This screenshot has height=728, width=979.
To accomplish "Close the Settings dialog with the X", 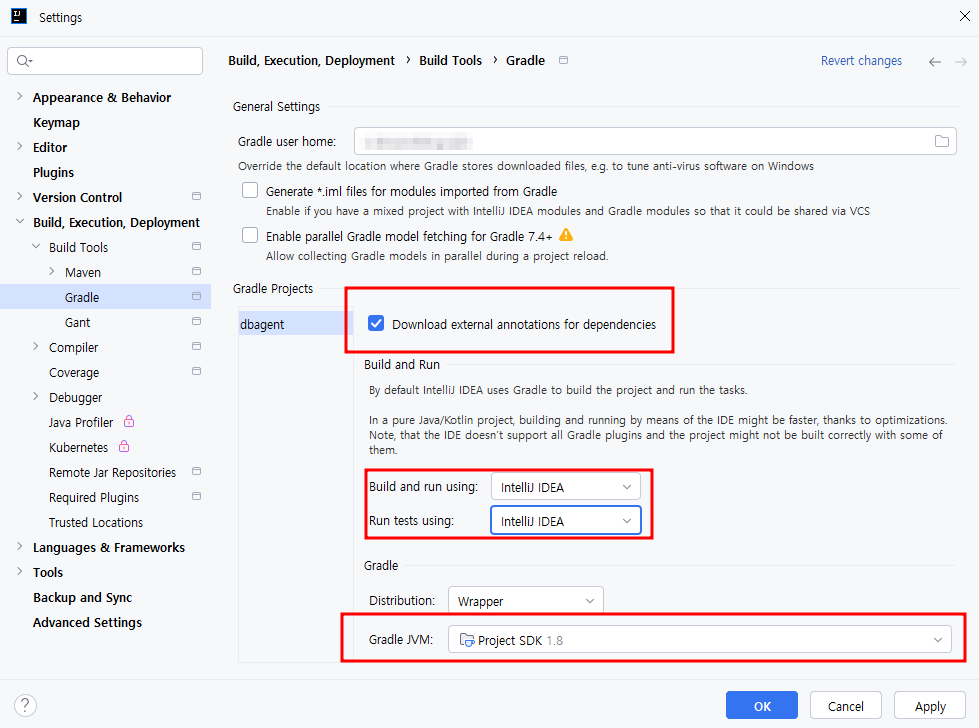I will point(965,16).
